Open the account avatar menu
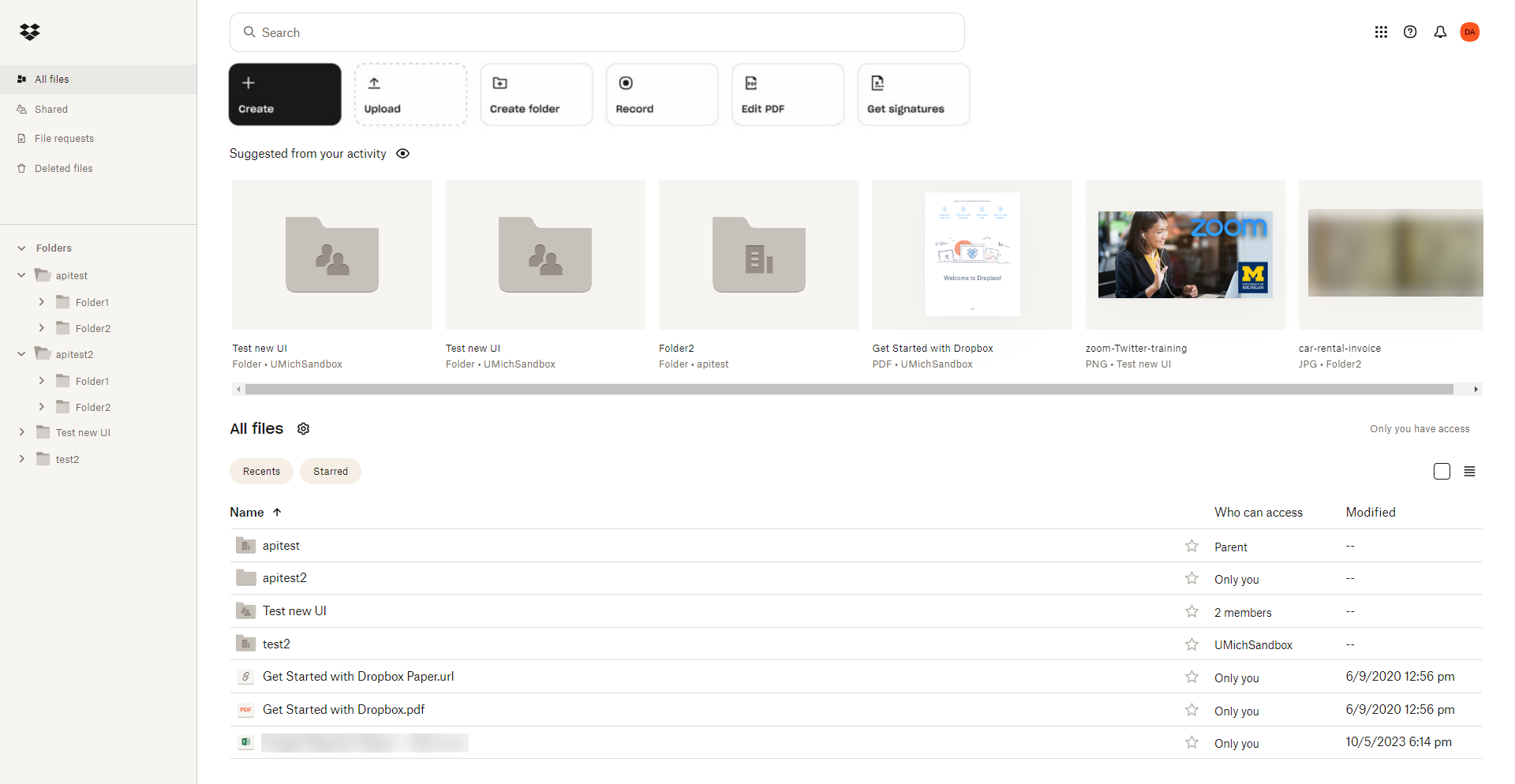This screenshot has width=1515, height=784. (1469, 32)
